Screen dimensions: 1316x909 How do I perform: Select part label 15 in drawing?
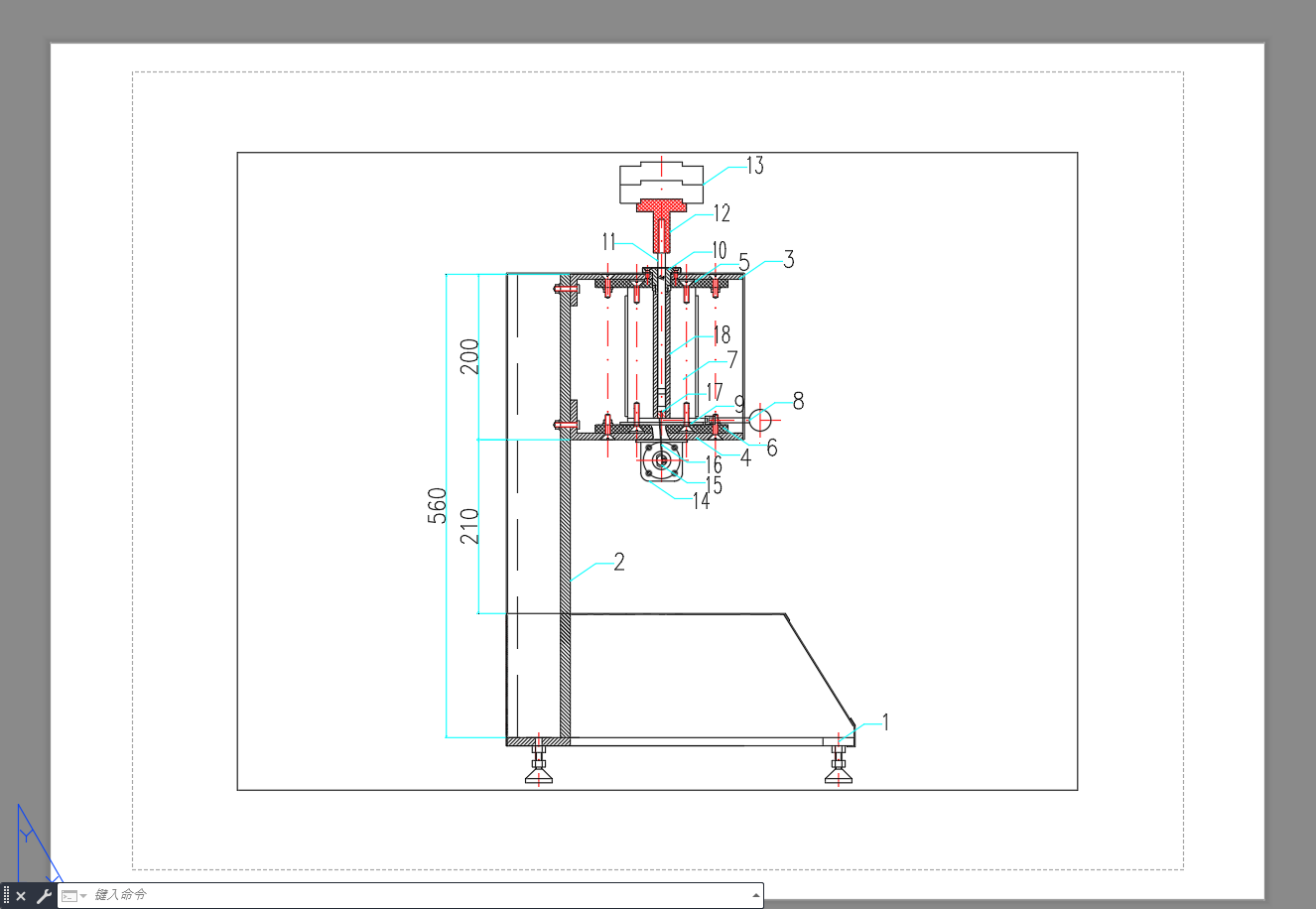click(x=714, y=485)
